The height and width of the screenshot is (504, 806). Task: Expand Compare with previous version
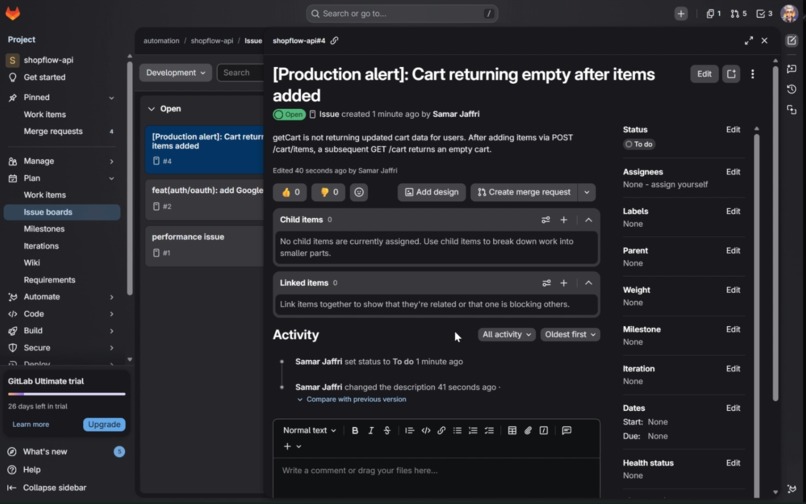[352, 399]
